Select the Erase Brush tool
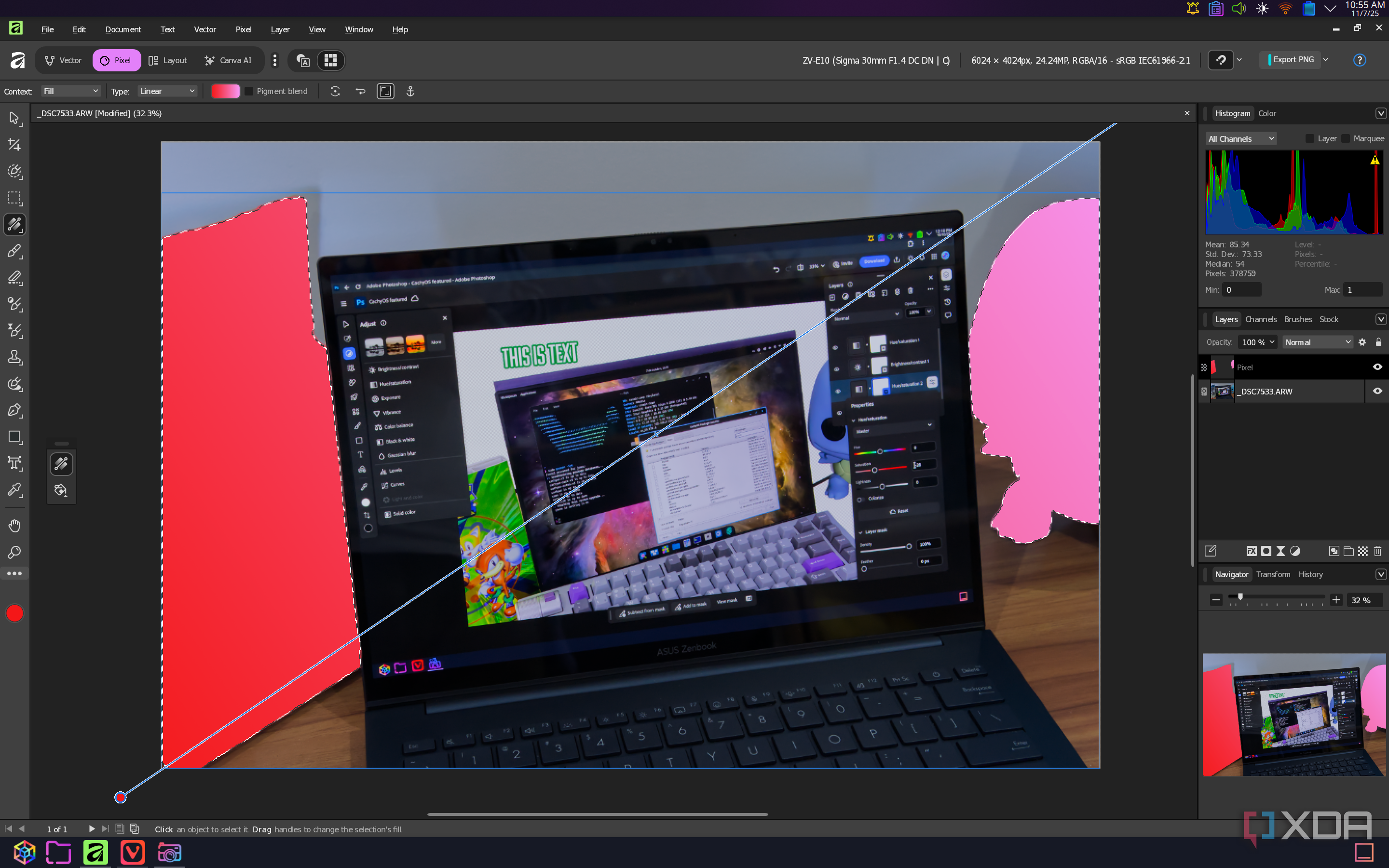 14,278
